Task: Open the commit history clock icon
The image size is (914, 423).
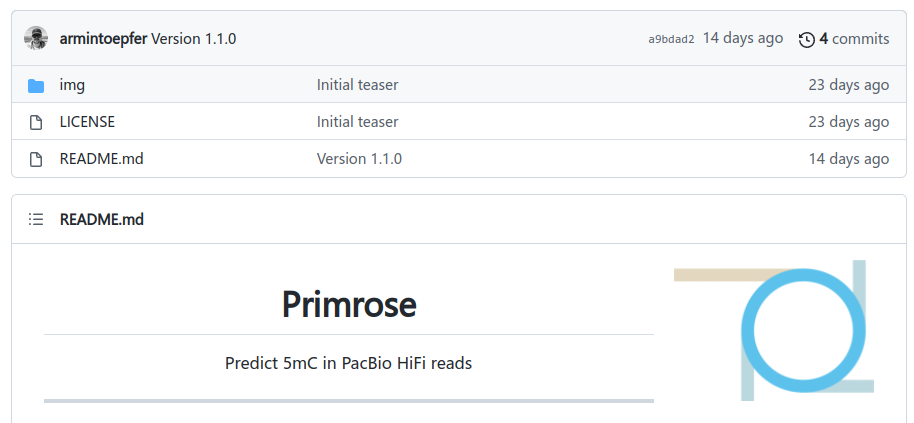Action: 807,39
